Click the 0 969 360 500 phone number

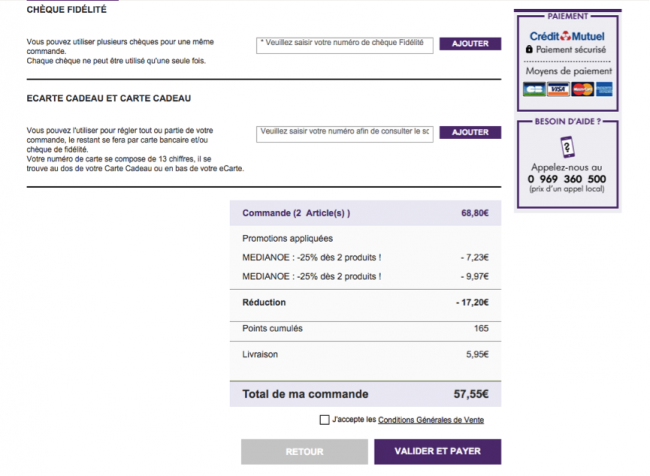(567, 179)
